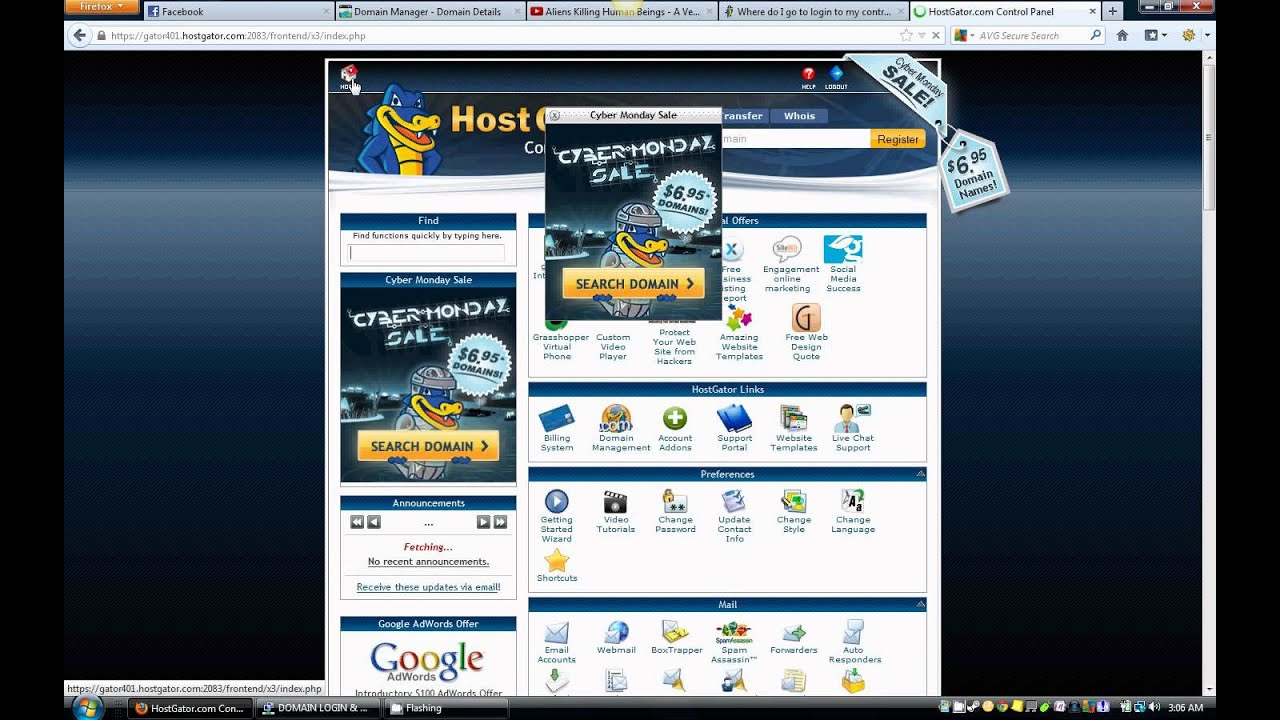Click the Register domain button
Image resolution: width=1280 pixels, height=720 pixels.
tap(897, 139)
